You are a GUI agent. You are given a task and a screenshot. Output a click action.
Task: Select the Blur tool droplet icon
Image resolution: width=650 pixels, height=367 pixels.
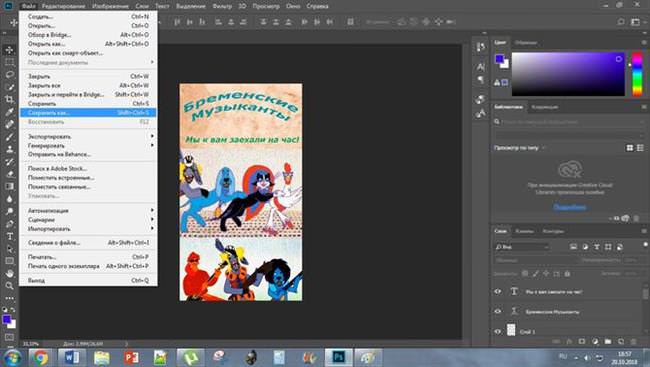click(9, 199)
